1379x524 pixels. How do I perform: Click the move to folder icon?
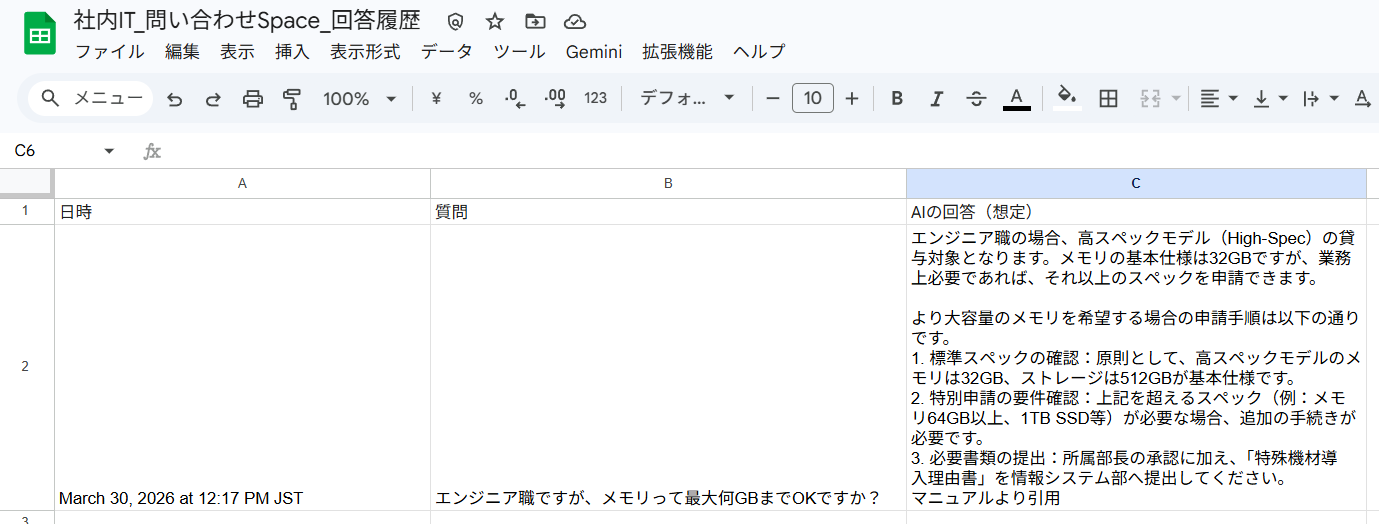535,22
